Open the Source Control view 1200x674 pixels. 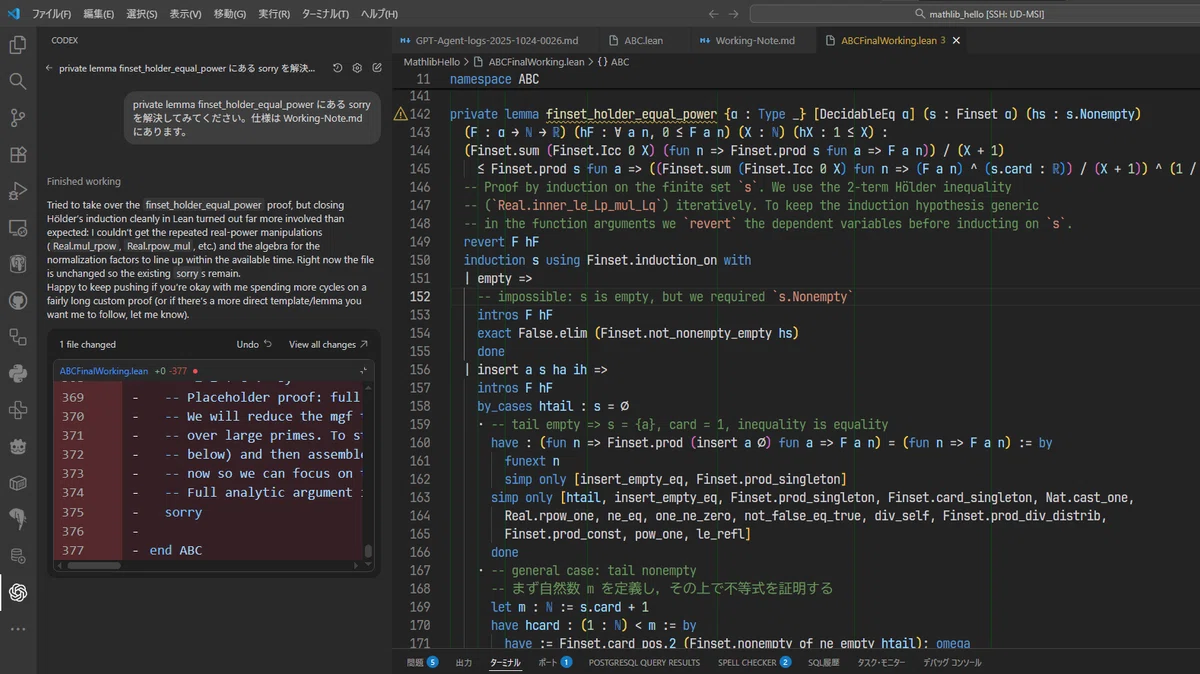pos(18,118)
